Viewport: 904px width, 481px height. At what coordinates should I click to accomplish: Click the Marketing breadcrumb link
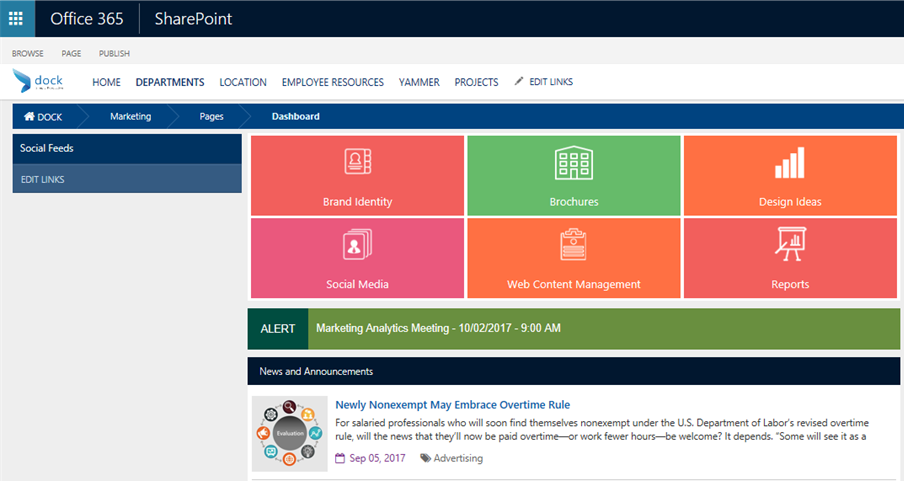pyautogui.click(x=130, y=117)
